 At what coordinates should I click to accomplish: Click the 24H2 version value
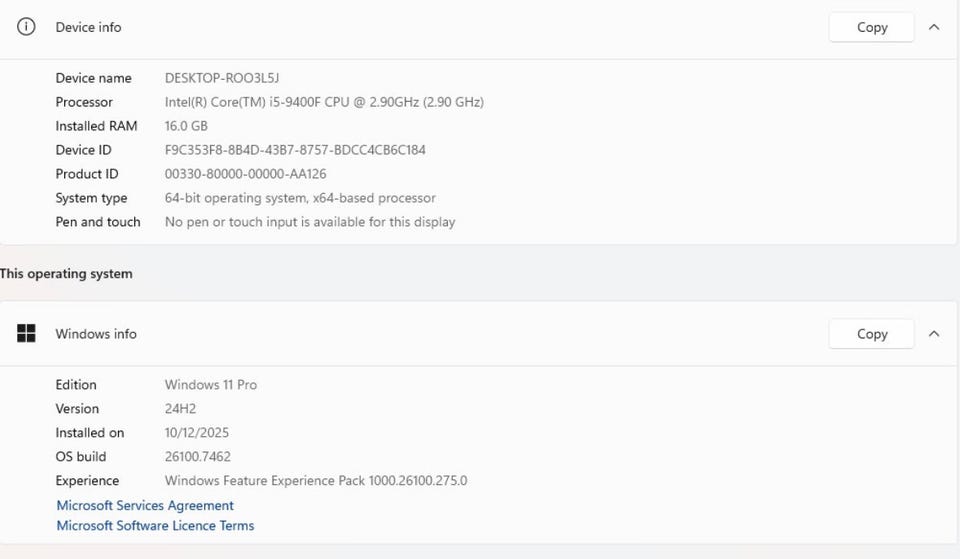[181, 409]
